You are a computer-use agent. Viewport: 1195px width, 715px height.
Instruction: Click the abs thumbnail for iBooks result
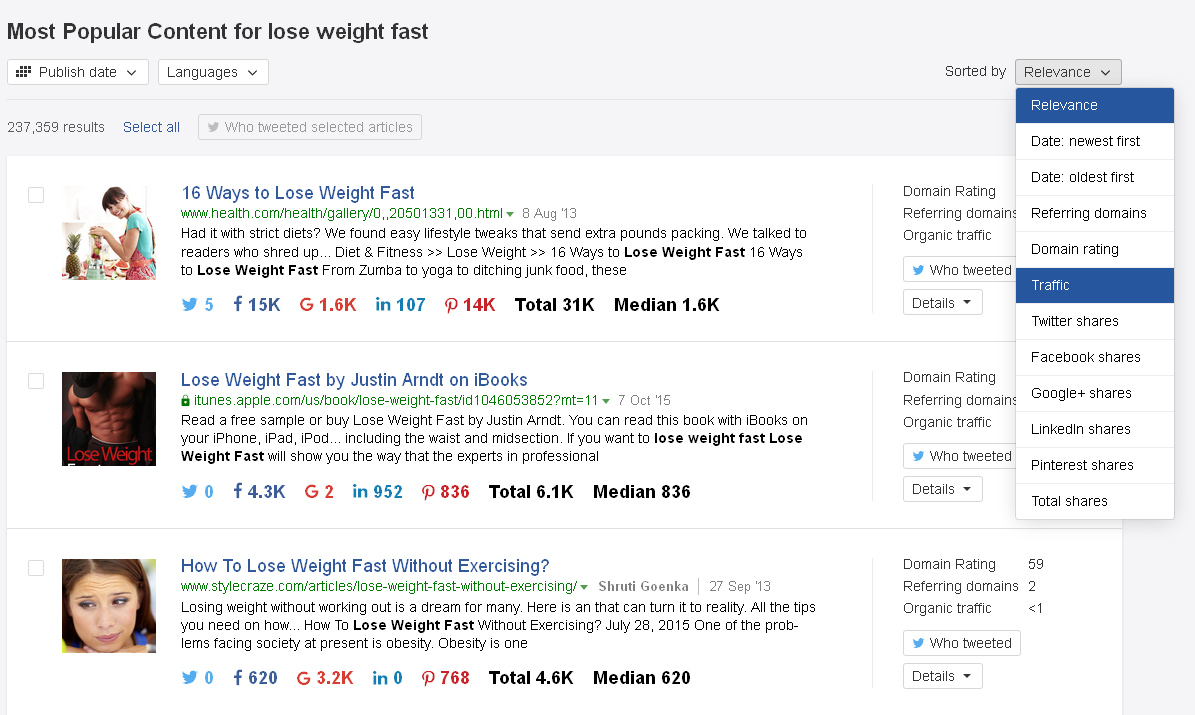[109, 419]
